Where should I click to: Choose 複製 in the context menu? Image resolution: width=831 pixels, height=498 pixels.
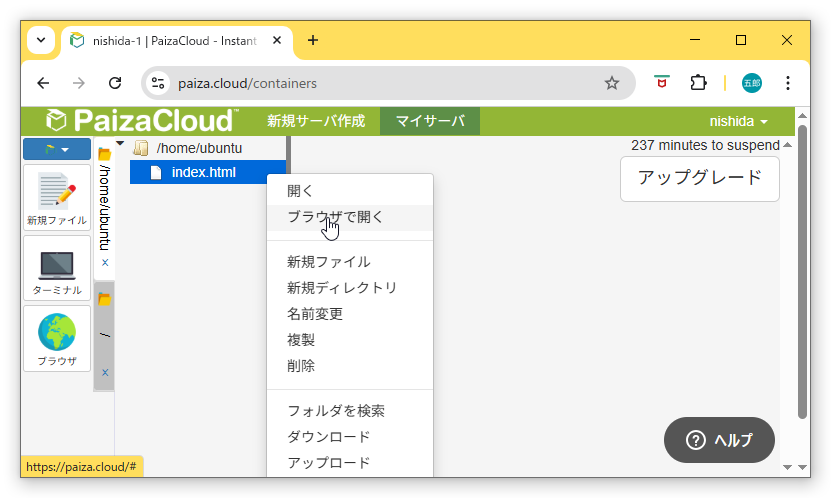pyautogui.click(x=350, y=340)
